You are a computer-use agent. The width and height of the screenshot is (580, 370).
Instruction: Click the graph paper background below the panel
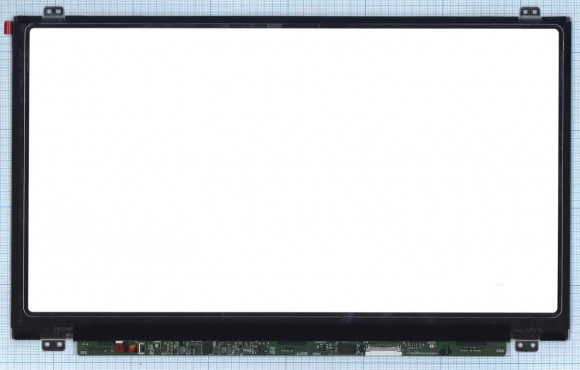coord(290,363)
